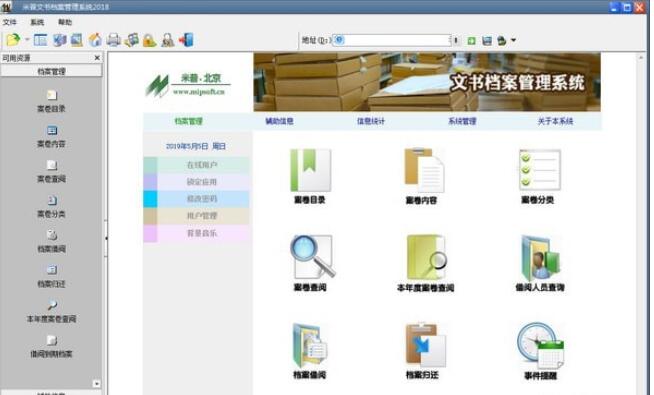Open the 档案借阅 large icon in main panel
Screen dimensions: 654x395
(309, 345)
